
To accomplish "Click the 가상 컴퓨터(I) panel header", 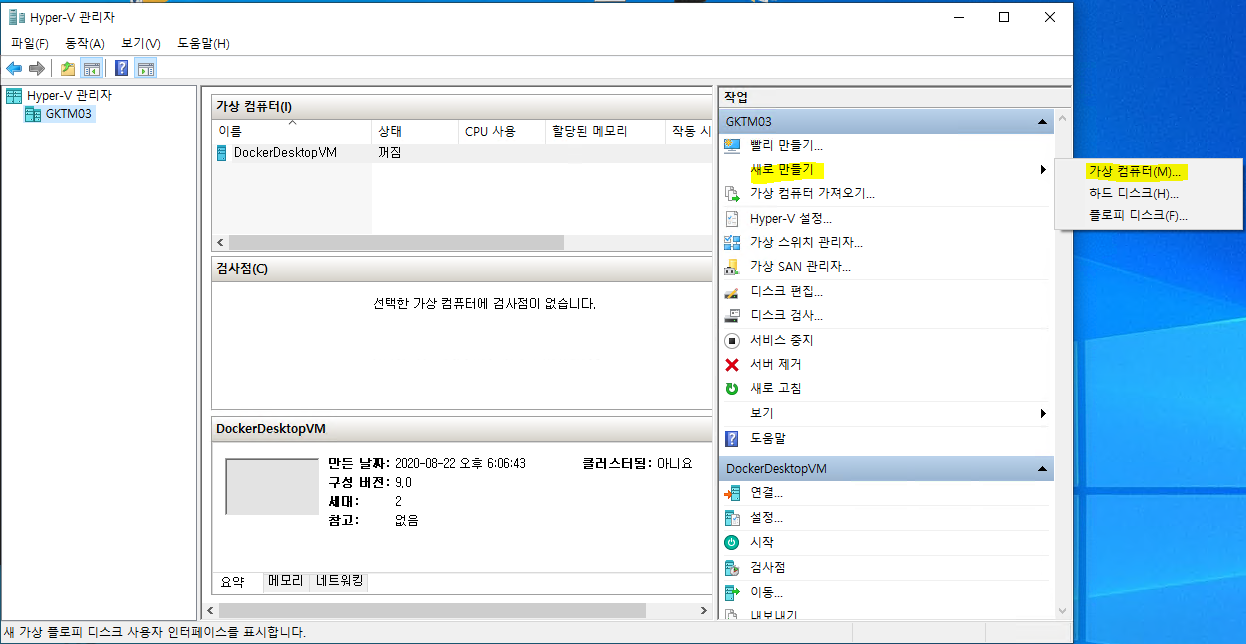I will tap(462, 106).
